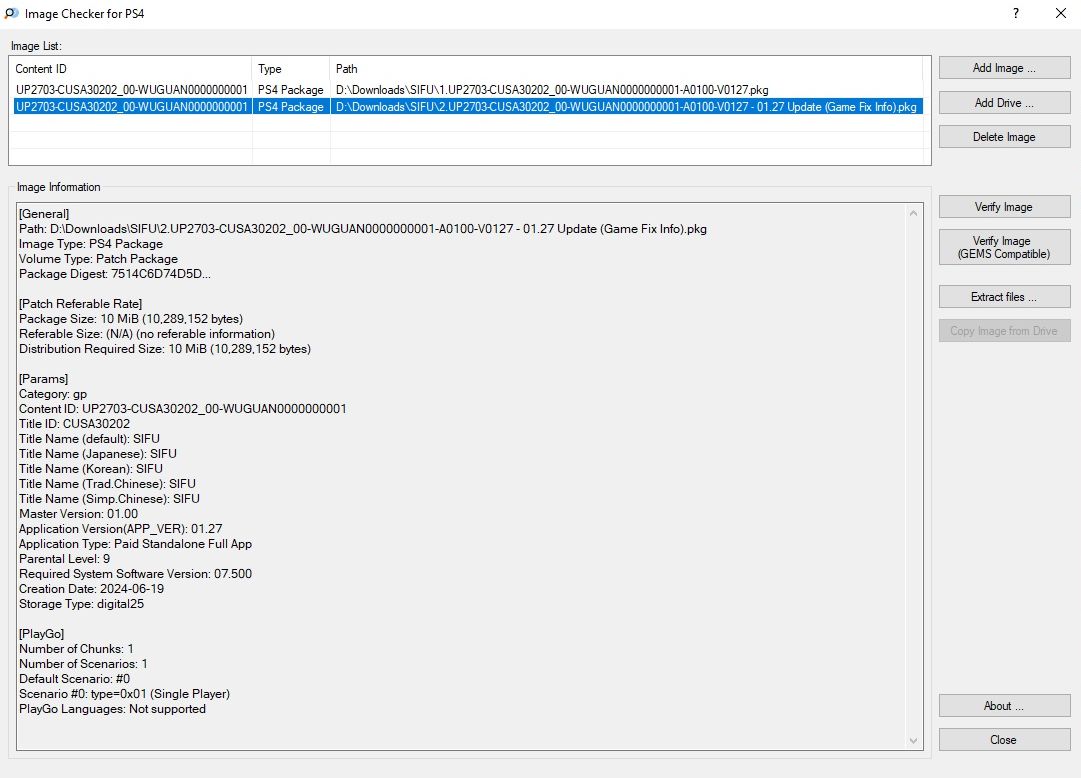Click Required System Software Version: 07.500
The width and height of the screenshot is (1081, 778).
coord(135,574)
